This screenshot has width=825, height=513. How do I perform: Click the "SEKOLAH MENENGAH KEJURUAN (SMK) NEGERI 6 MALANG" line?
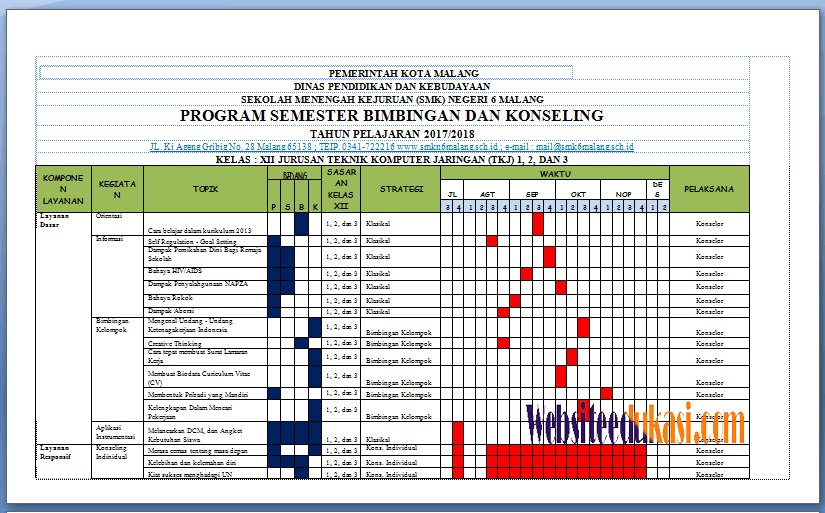[x=392, y=99]
